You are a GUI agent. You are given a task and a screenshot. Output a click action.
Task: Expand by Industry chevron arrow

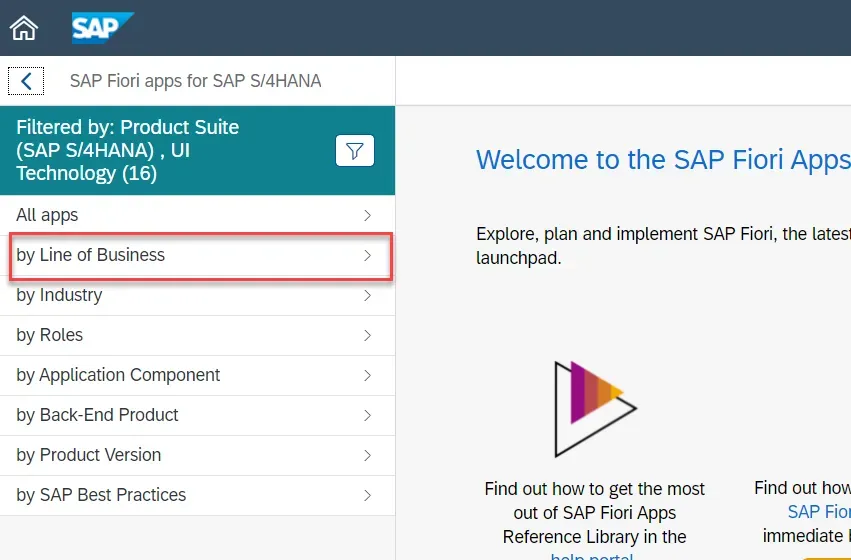click(367, 295)
